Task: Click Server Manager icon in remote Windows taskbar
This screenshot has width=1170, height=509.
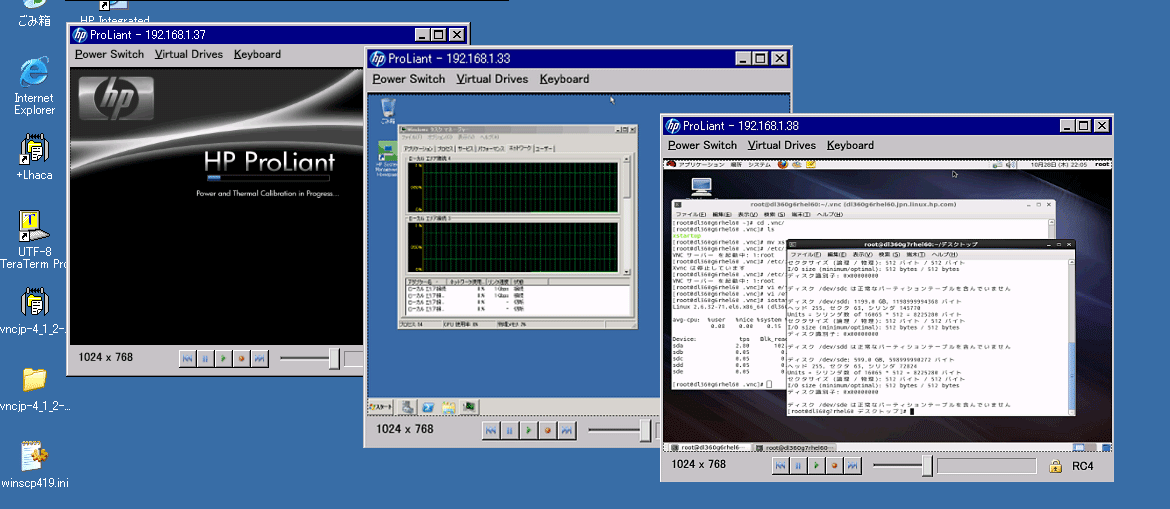Action: [x=407, y=407]
